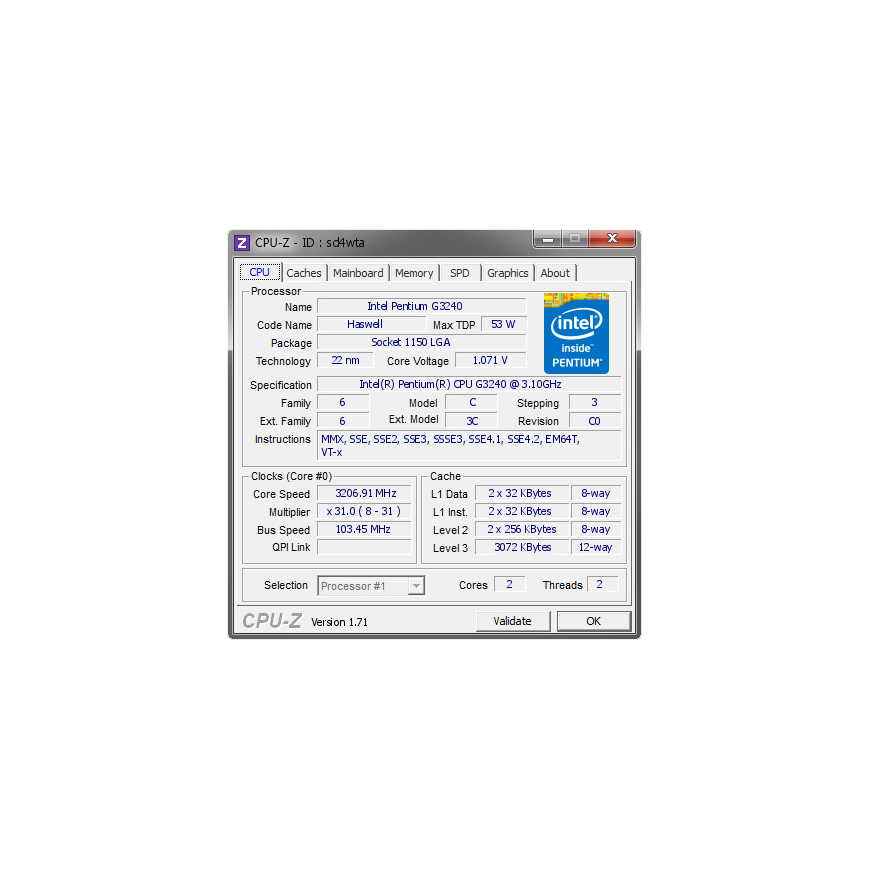Click the Multiplier value x 31.0
This screenshot has height=870, width=870.
click(x=365, y=511)
